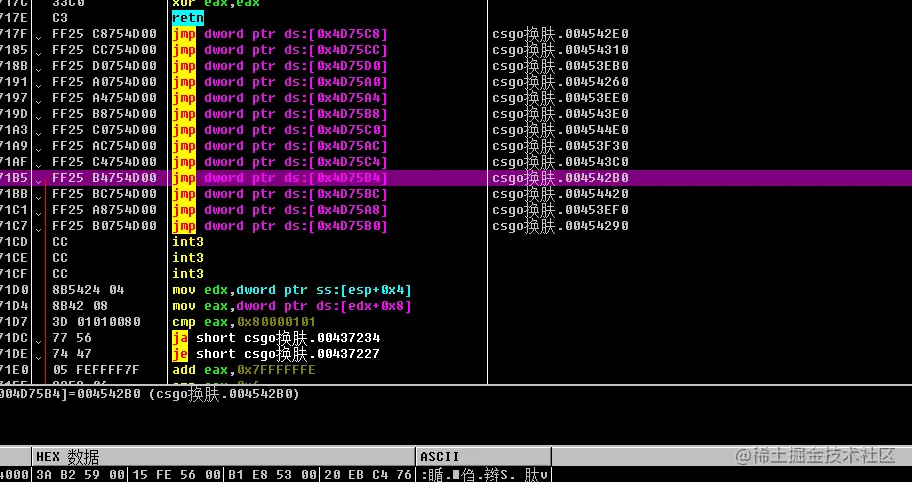The height and width of the screenshot is (482, 912).
Task: Click hex bytes FF25 D0754D00
Action: (x=104, y=66)
